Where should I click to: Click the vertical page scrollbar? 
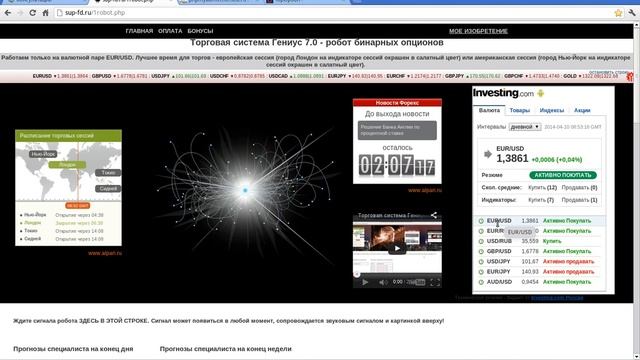(636, 192)
